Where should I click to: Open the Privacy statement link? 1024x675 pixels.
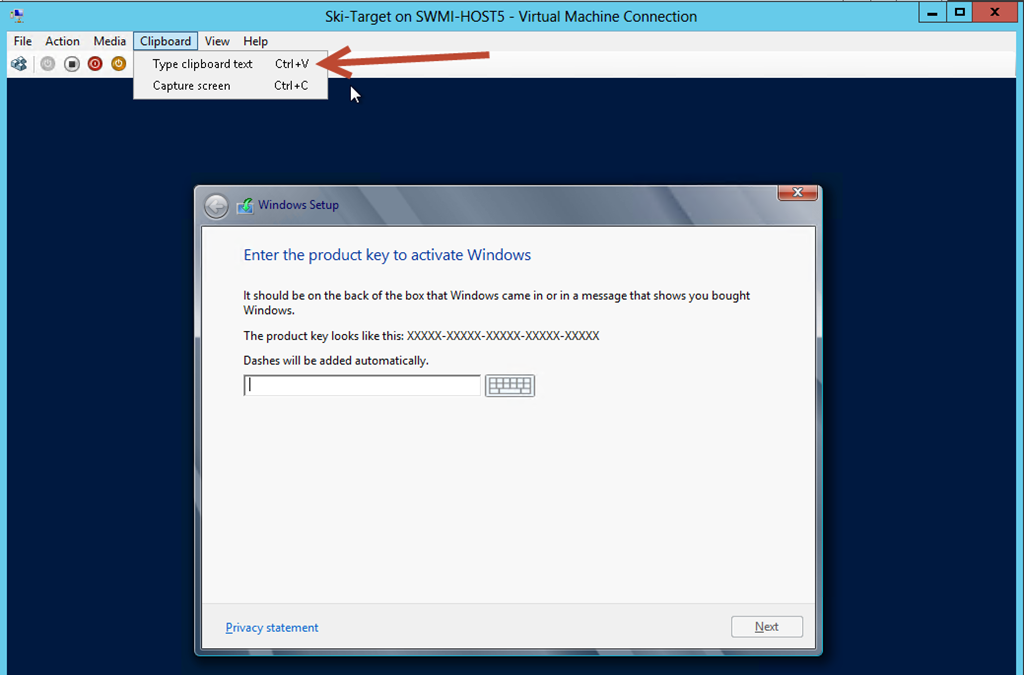click(272, 628)
